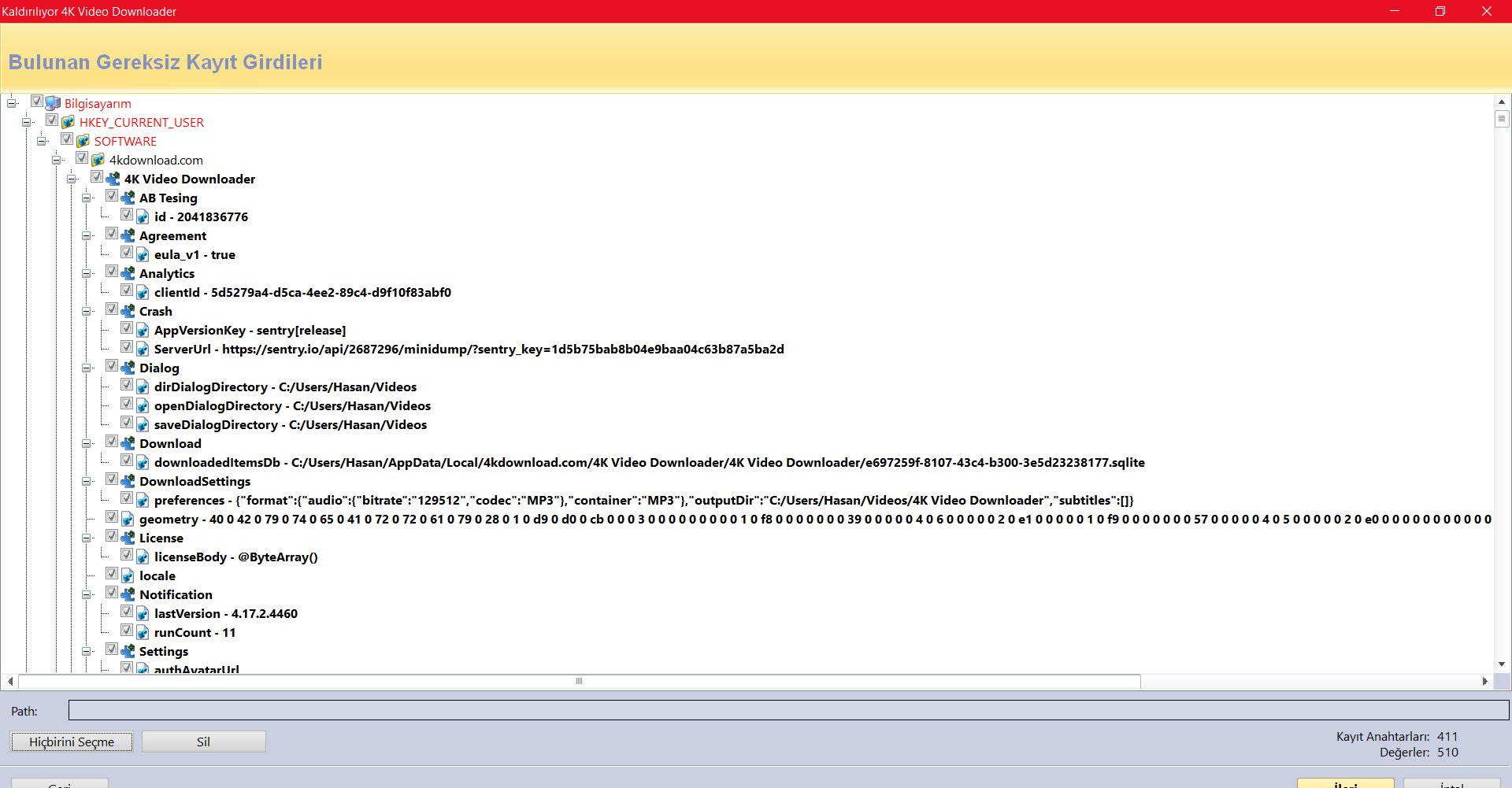Image resolution: width=1512 pixels, height=788 pixels.
Task: Uncheck the Bilgisayarım root checkbox
Action: [x=37, y=101]
